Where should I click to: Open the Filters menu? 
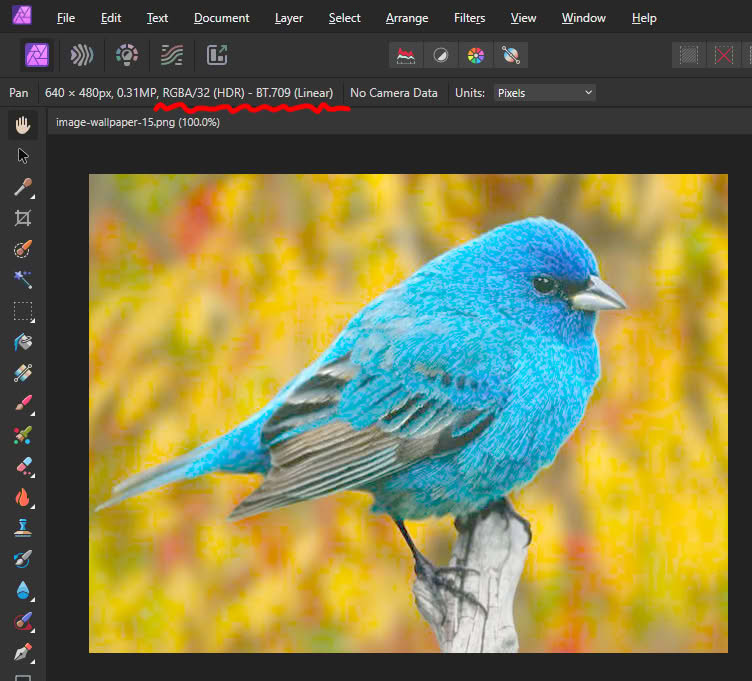(x=469, y=18)
